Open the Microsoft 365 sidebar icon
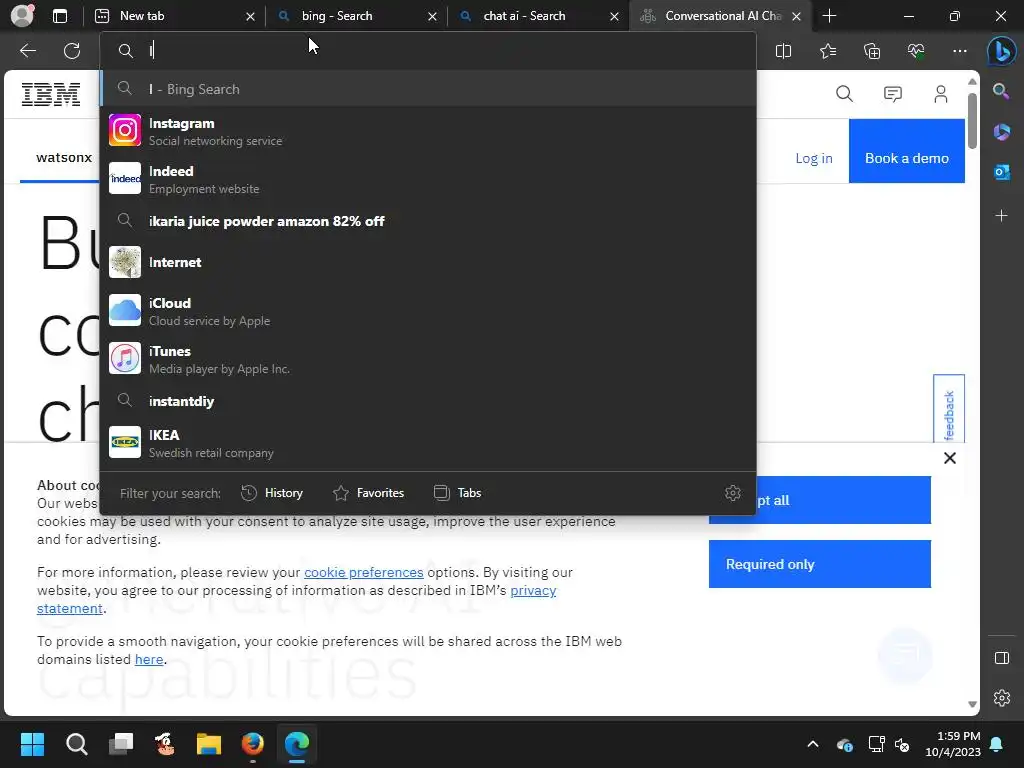 [1001, 132]
